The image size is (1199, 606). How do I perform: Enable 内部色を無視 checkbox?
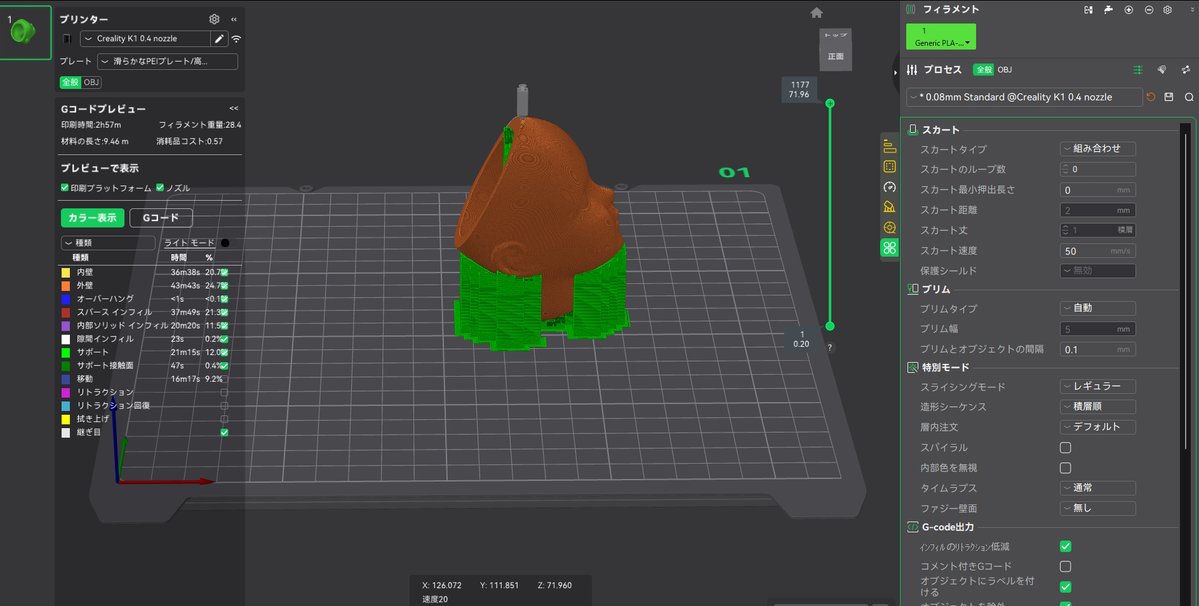(x=1065, y=468)
